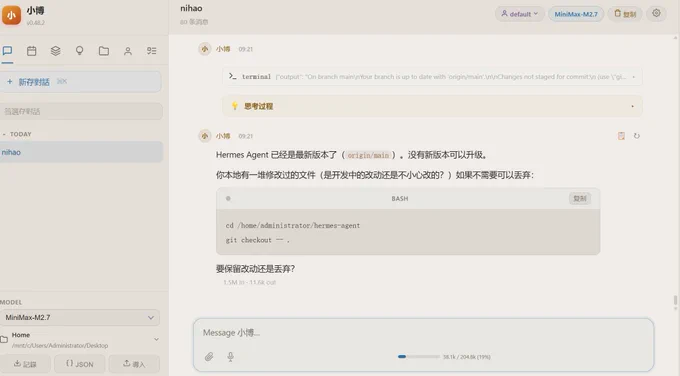This screenshot has height=376, width=680.
Task: Copy the BASH code block
Action: (580, 199)
